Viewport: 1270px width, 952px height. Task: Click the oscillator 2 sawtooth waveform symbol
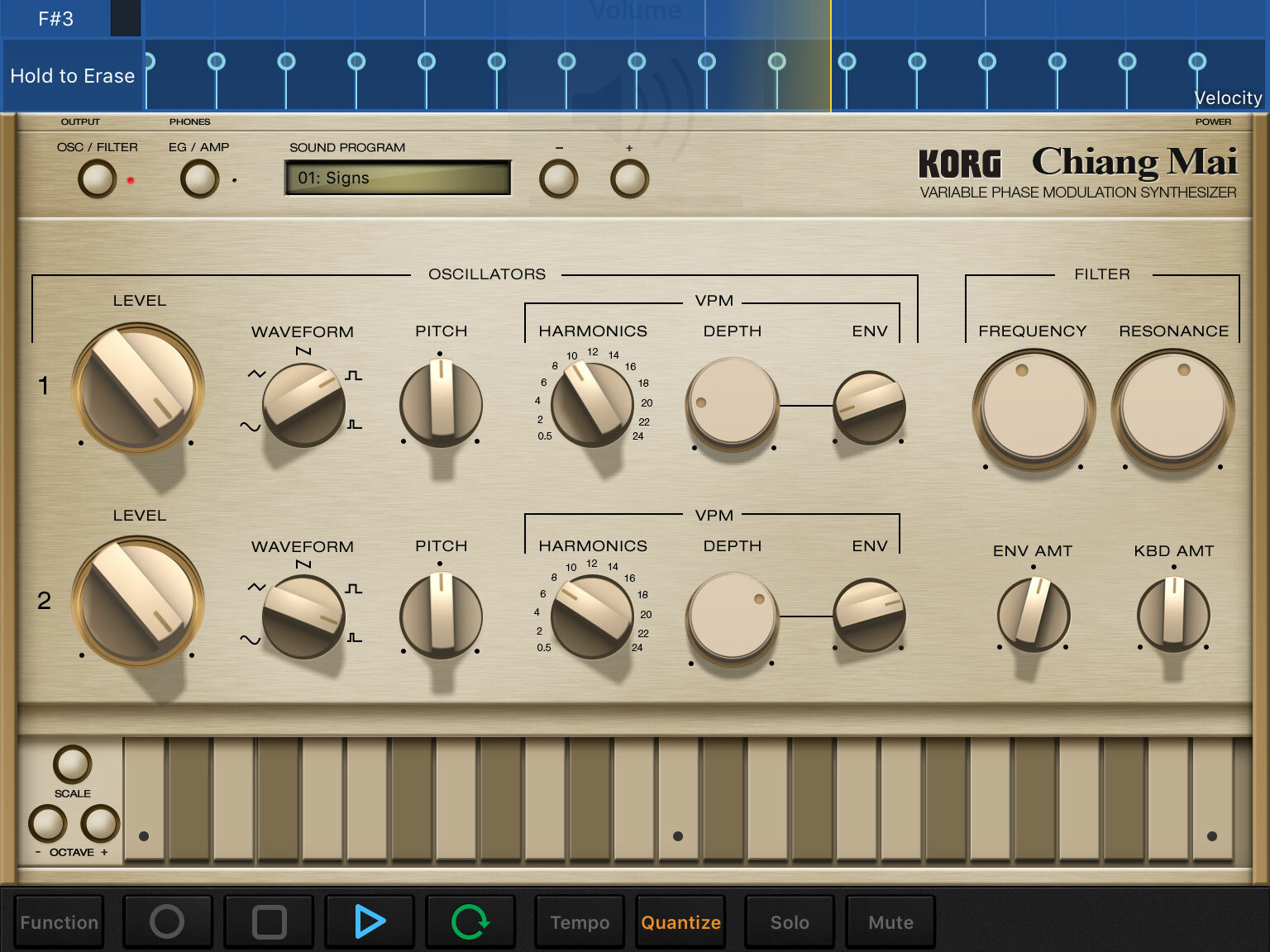tap(303, 564)
